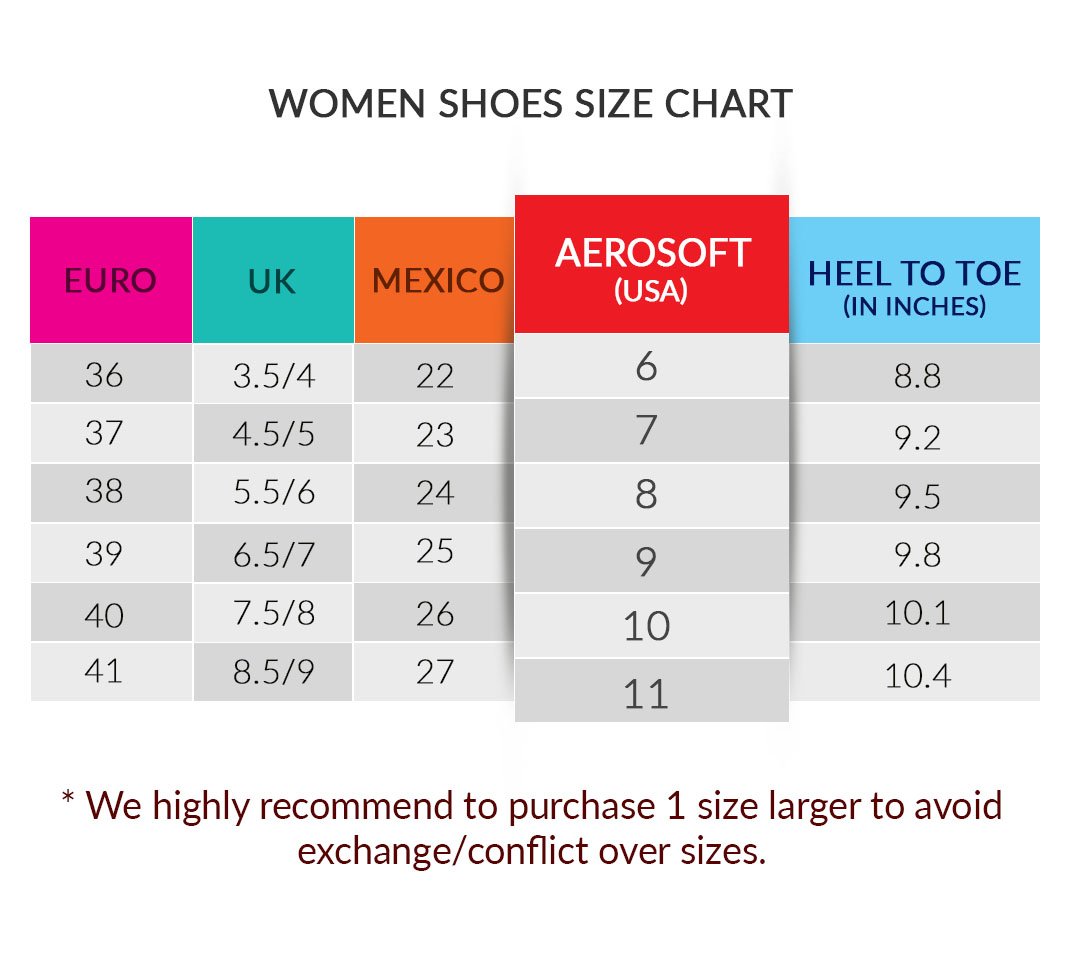Viewport: 1068px width, 959px height.
Task: Click UK size 7.5/8 cell
Action: 273,613
